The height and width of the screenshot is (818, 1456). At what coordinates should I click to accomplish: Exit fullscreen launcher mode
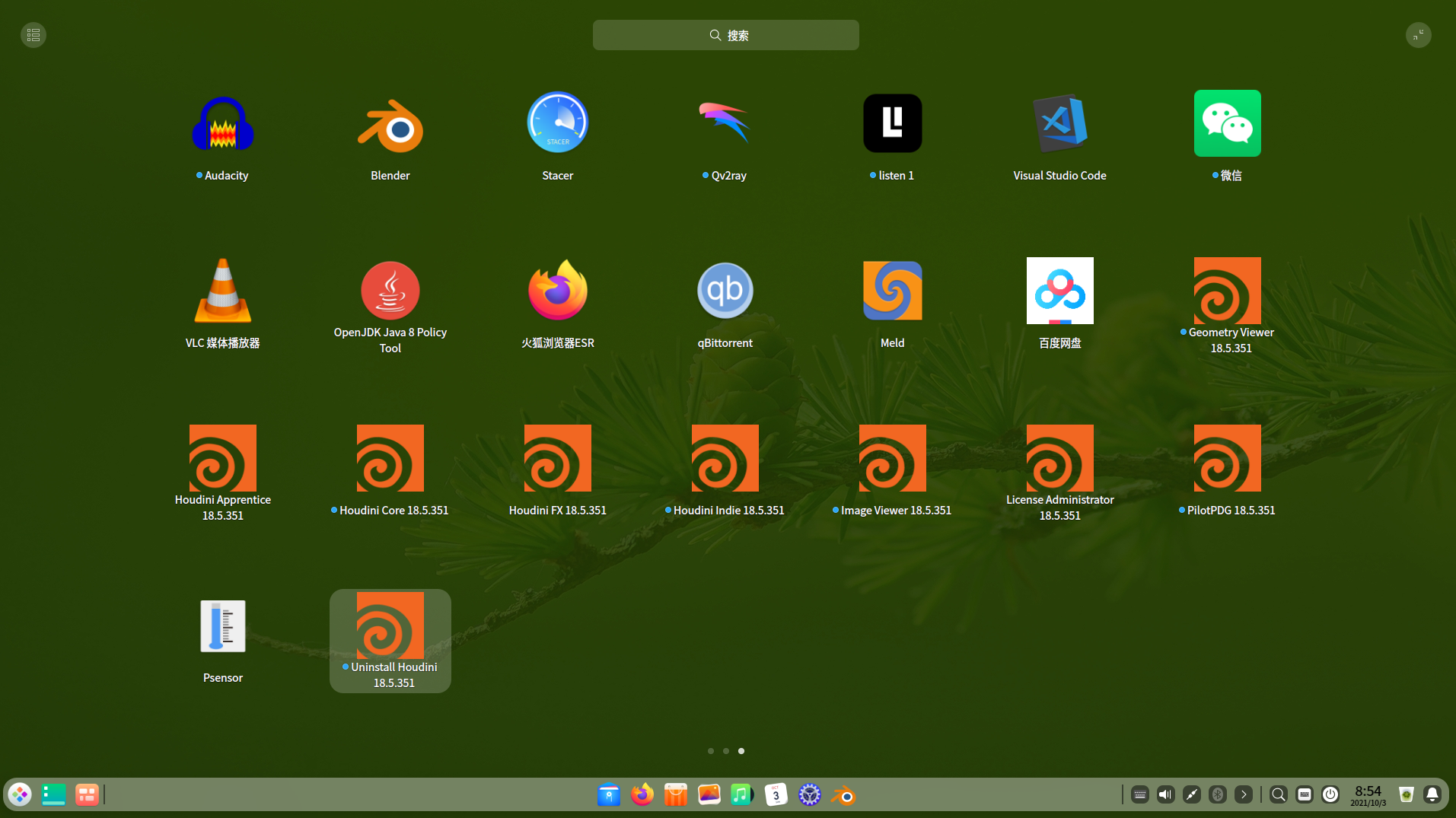click(1418, 35)
